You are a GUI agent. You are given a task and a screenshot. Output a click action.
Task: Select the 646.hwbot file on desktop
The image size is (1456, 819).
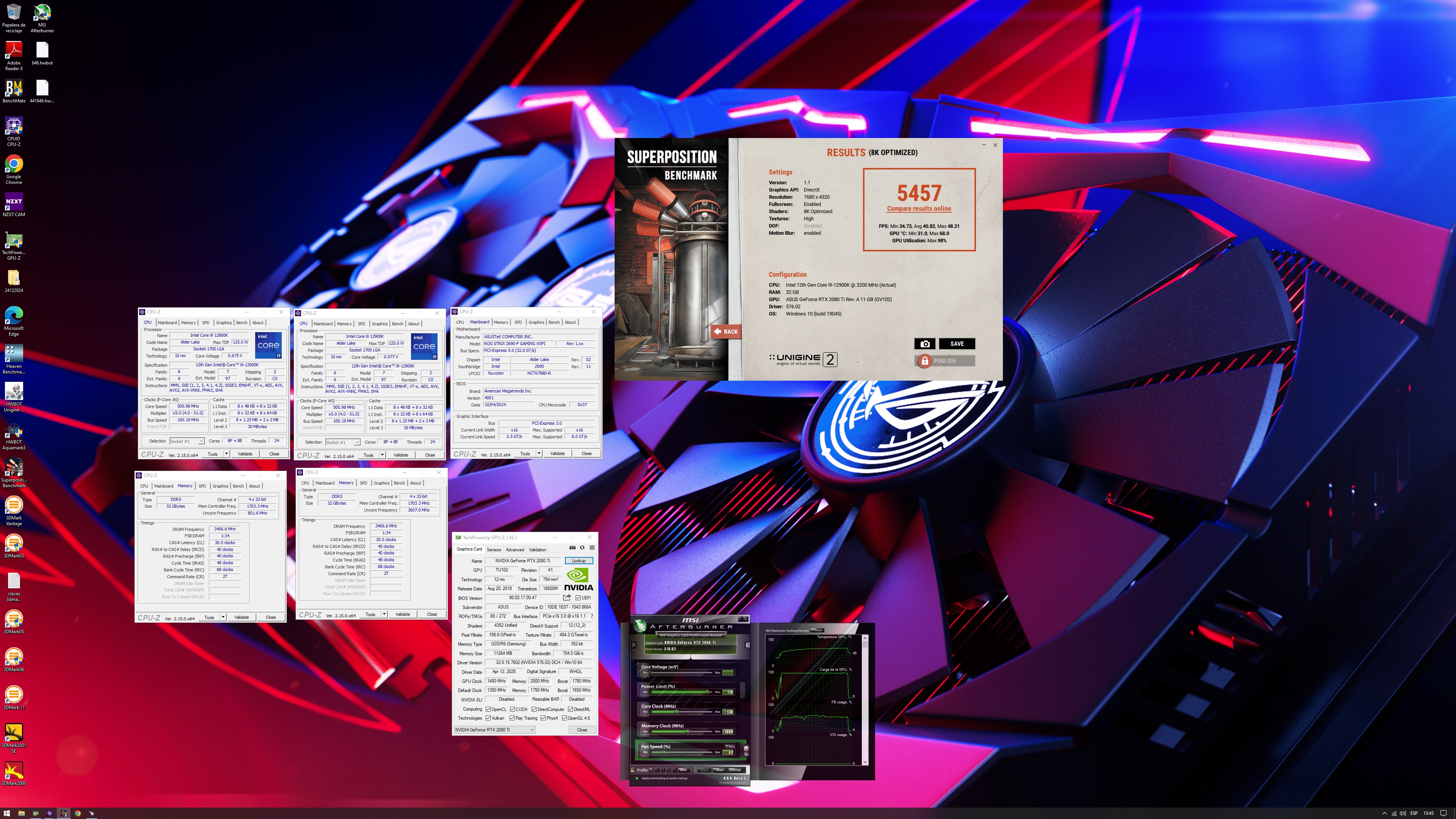click(x=42, y=54)
